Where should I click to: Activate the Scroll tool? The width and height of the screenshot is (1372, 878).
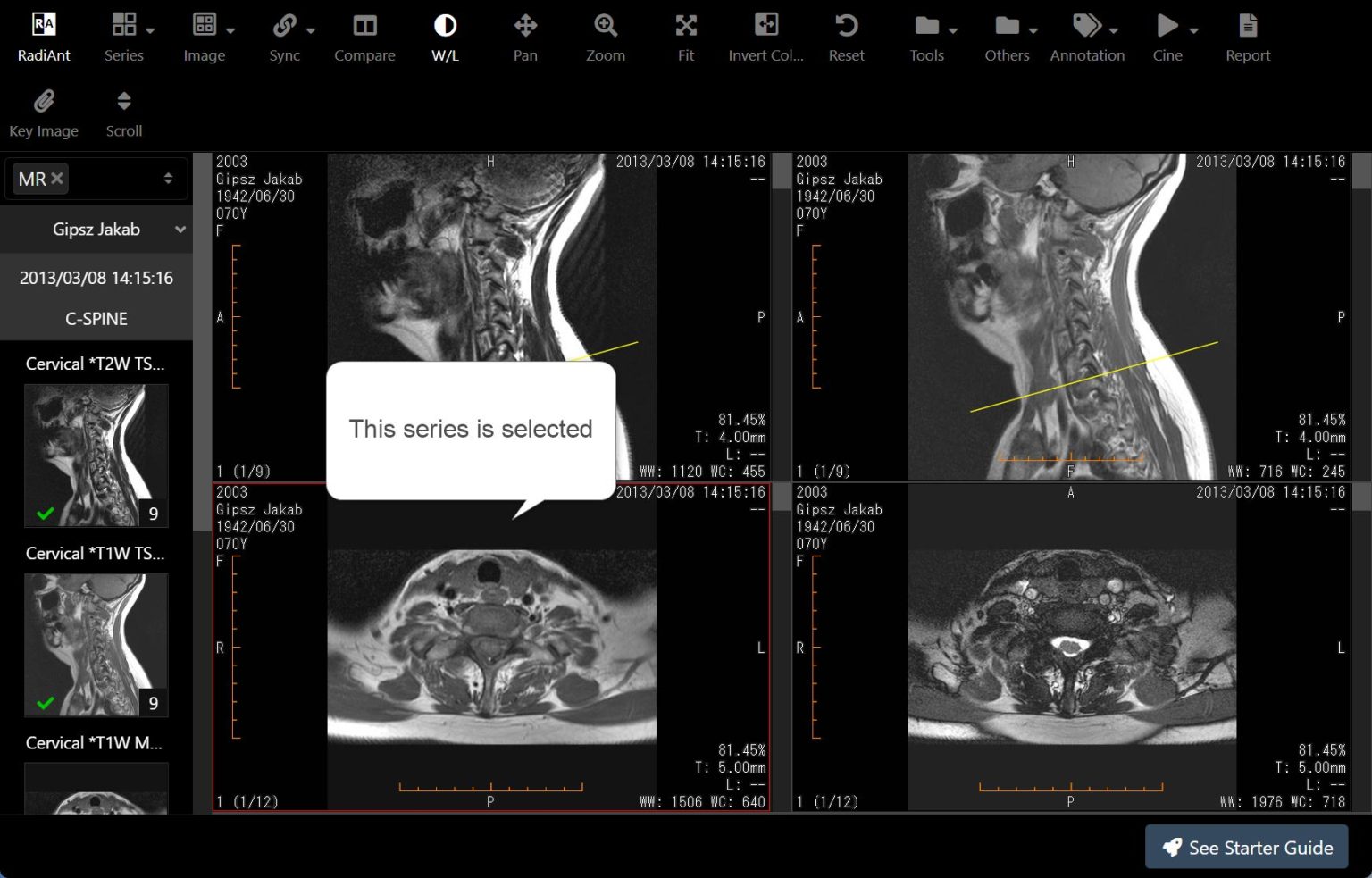(x=123, y=112)
